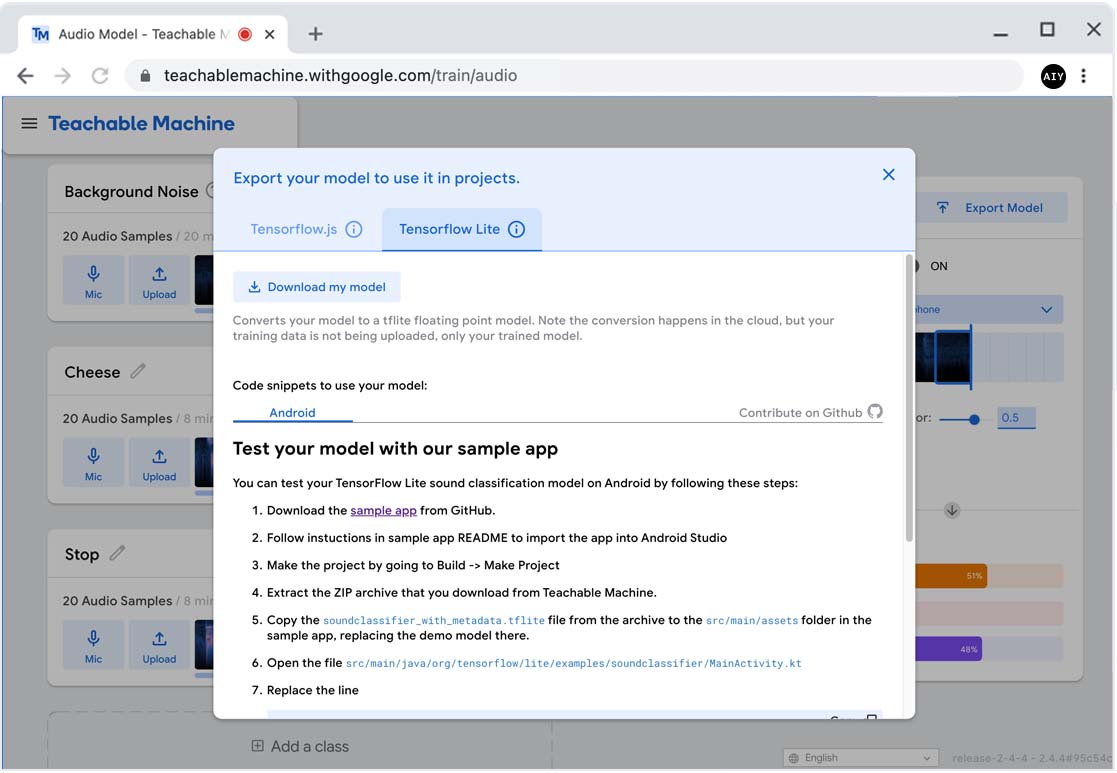Open the Contribute on Github link
The width and height of the screenshot is (1117, 773).
811,413
